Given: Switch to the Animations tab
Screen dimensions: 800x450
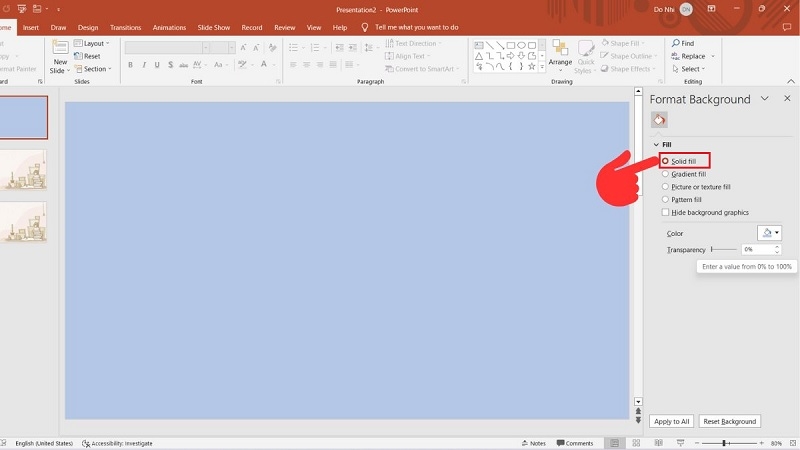Looking at the screenshot, I should pyautogui.click(x=169, y=28).
